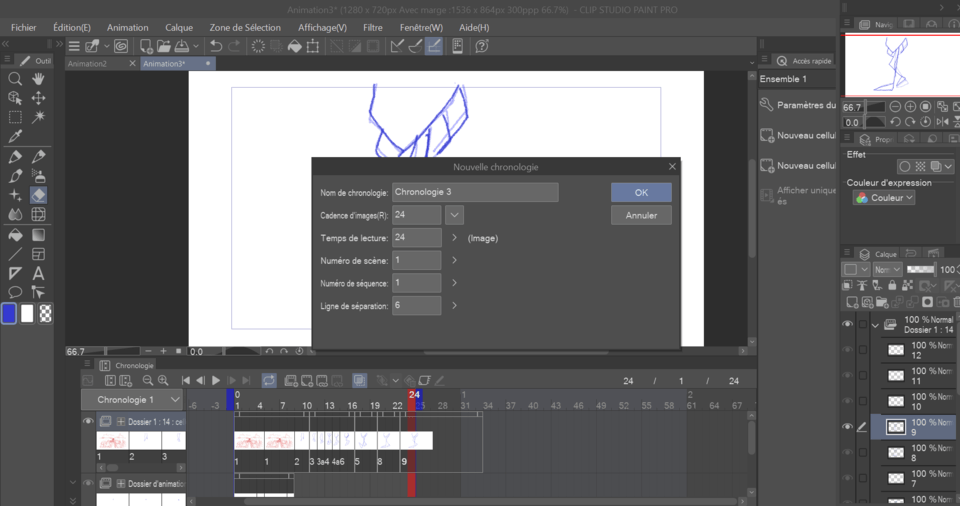Collapse the Dossier 1 layer folder
The width and height of the screenshot is (960, 506).
coord(875,324)
